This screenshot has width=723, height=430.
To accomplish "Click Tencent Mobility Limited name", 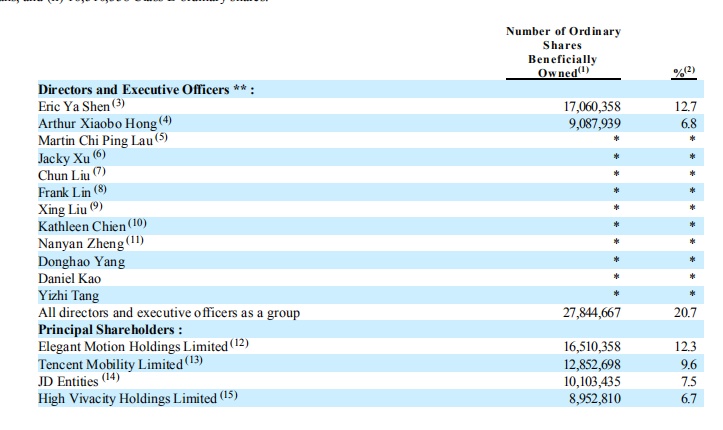I will [x=110, y=364].
